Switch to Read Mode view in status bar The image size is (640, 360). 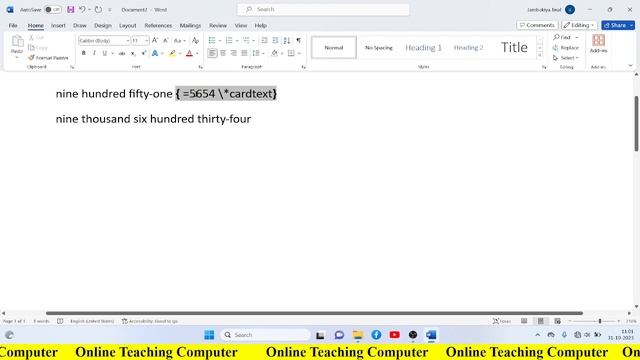coord(524,321)
